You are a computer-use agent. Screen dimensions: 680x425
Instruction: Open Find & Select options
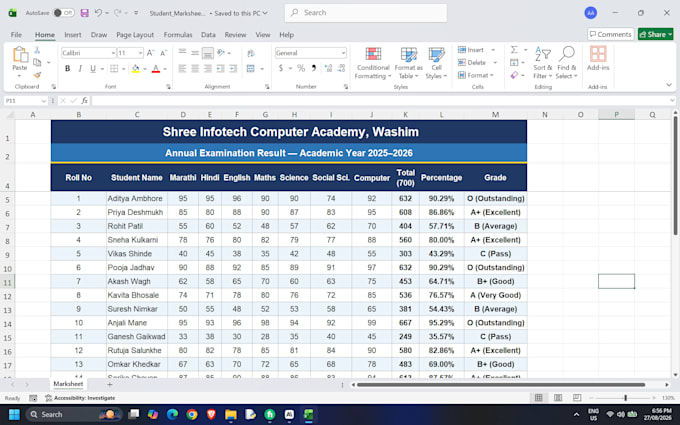pyautogui.click(x=567, y=63)
